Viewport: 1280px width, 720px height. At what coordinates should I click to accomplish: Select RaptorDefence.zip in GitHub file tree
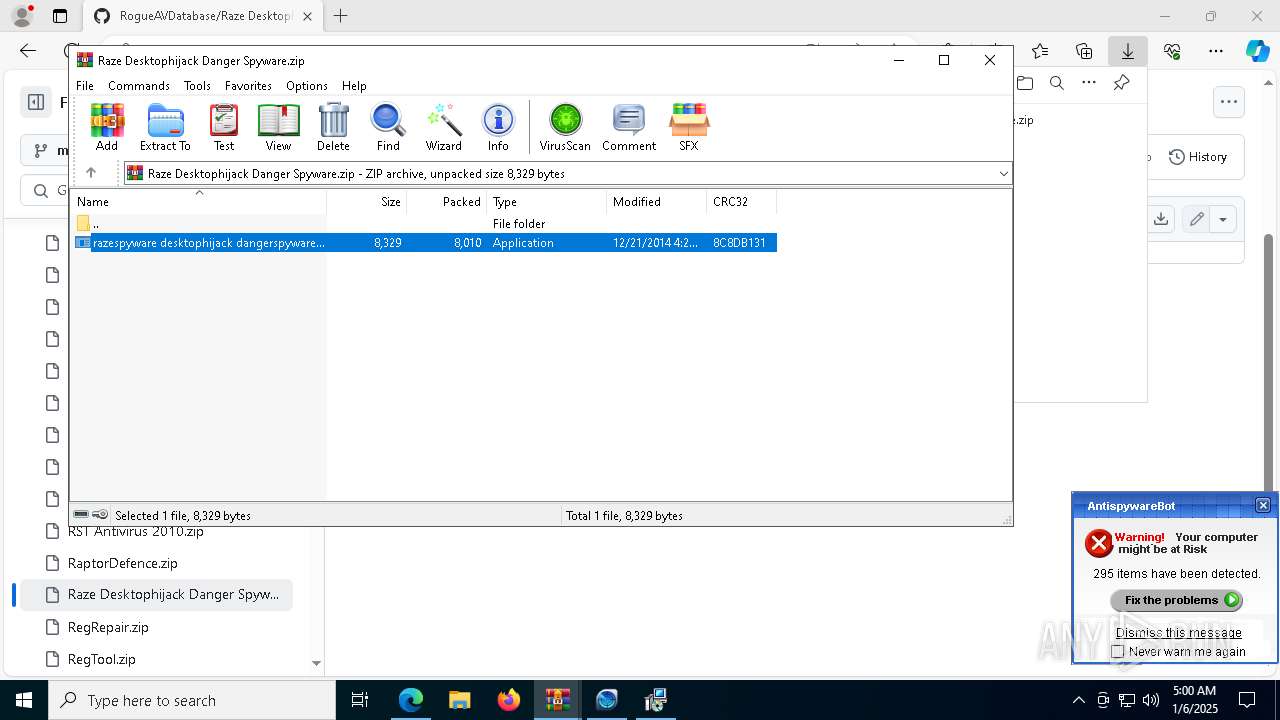tap(122, 563)
